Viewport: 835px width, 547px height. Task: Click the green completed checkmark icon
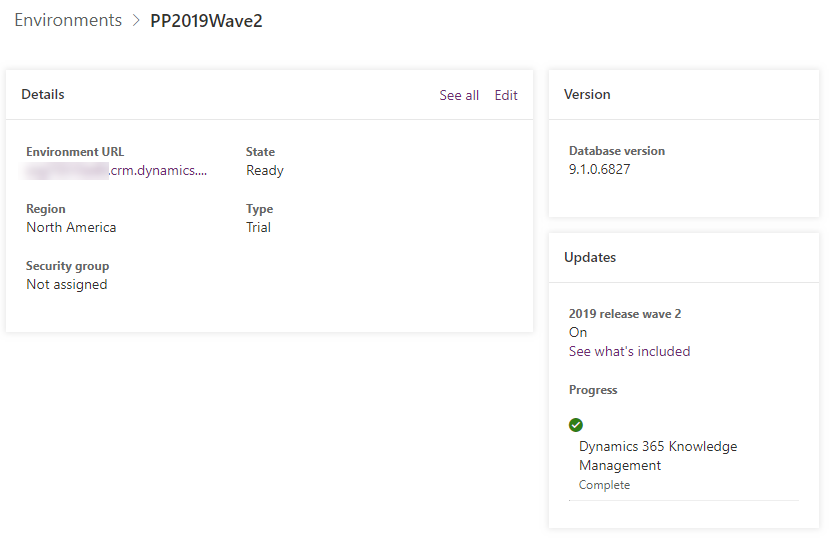[576, 425]
